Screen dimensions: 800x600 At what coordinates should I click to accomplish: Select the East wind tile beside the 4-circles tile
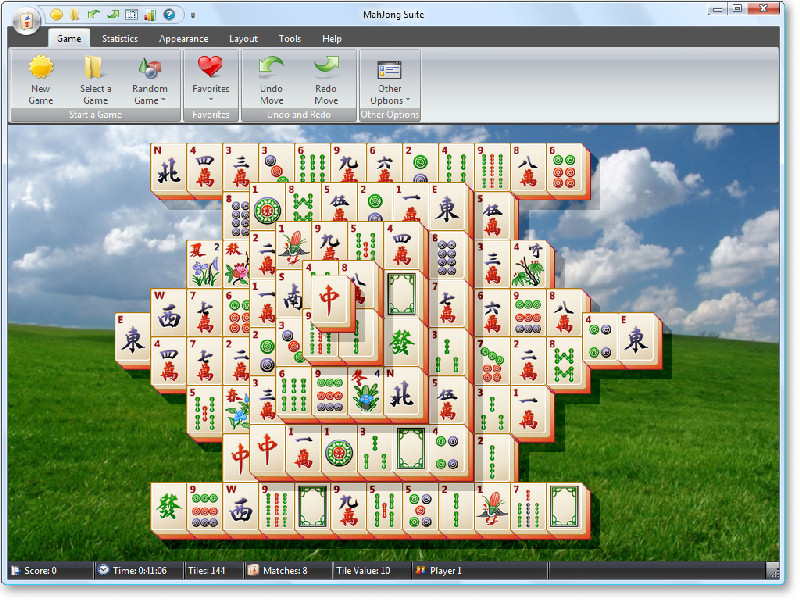coord(637,338)
